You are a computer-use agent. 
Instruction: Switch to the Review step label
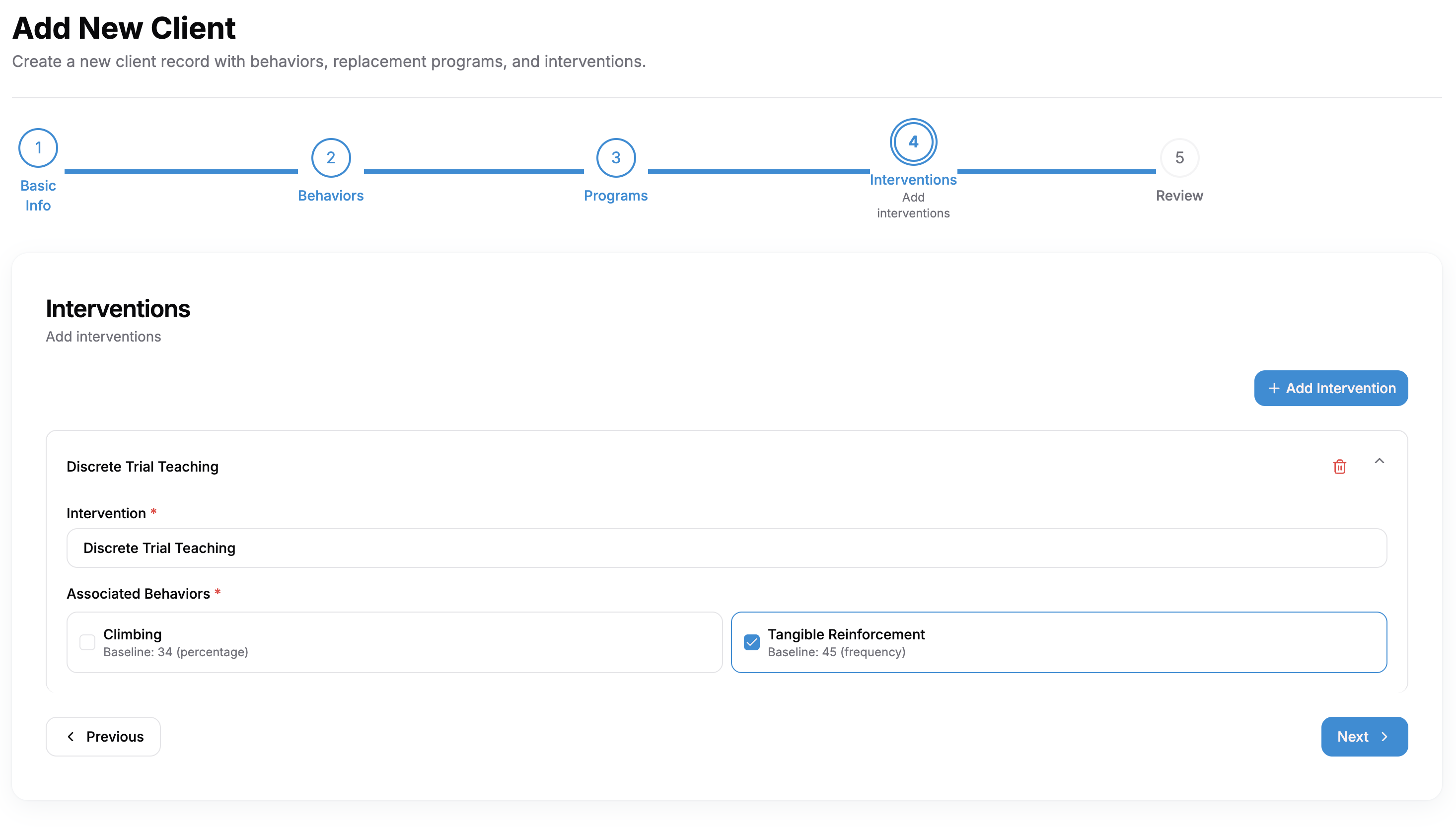pyautogui.click(x=1179, y=195)
